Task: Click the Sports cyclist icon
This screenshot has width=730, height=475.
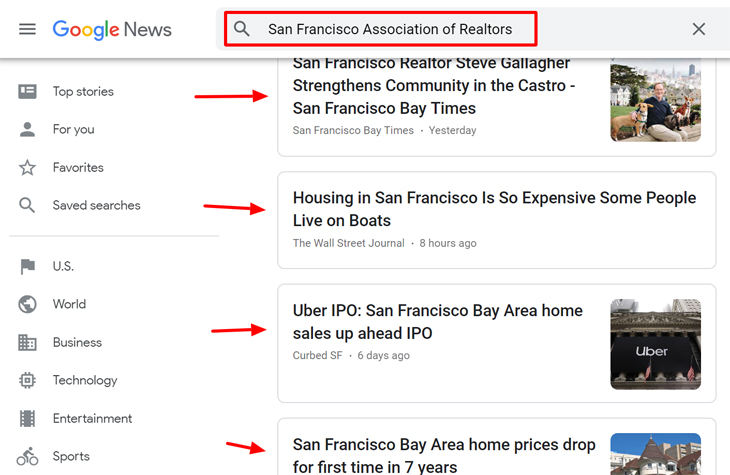Action: pos(27,456)
